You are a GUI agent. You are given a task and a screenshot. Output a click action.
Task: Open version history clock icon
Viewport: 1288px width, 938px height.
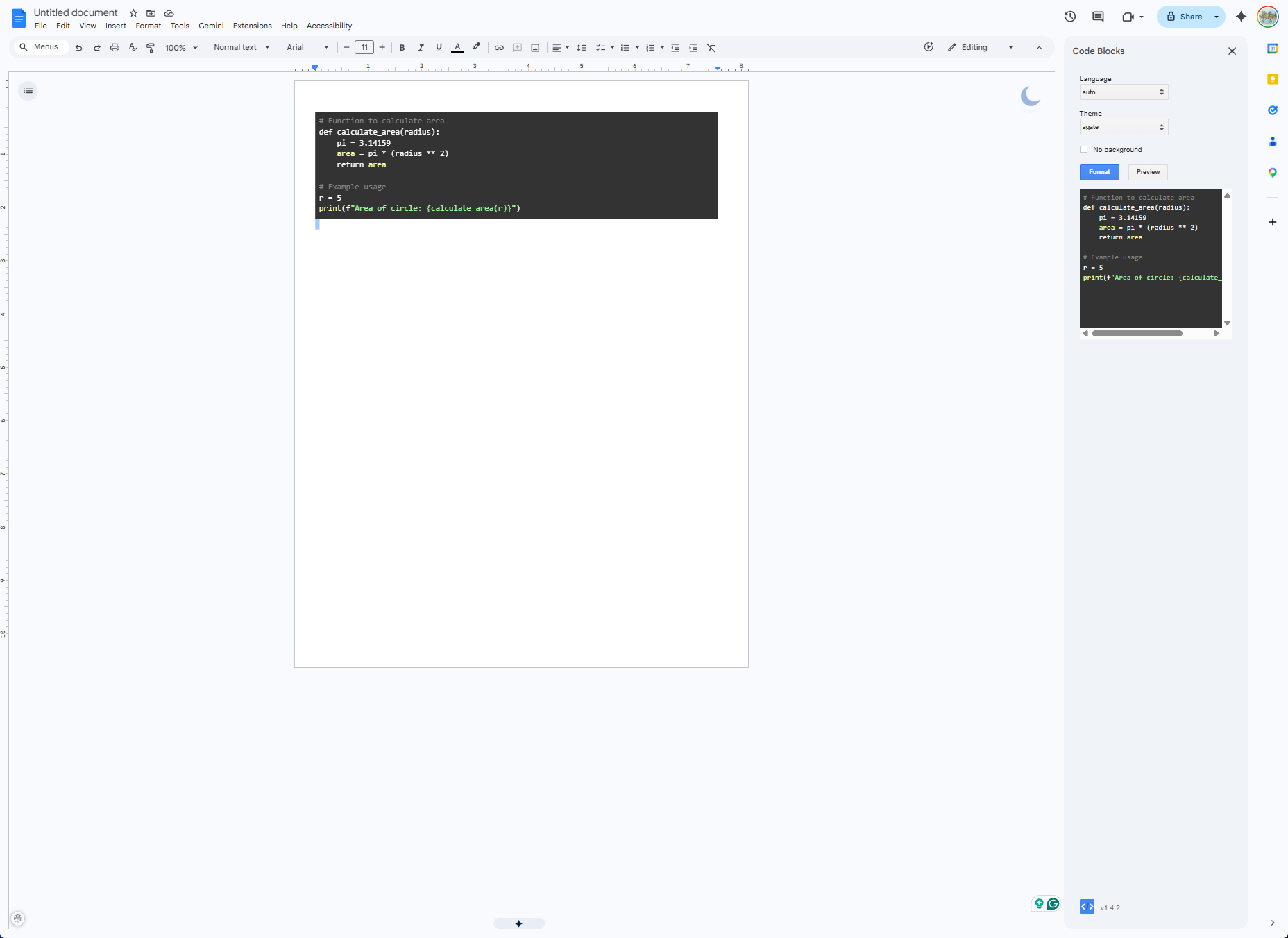(x=1070, y=17)
